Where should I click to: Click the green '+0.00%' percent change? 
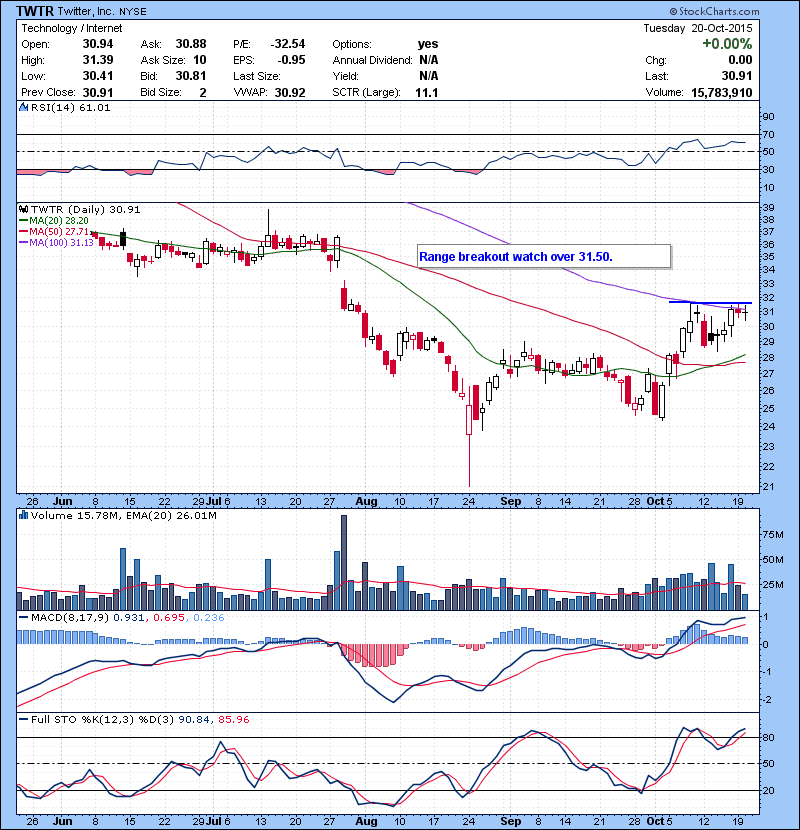coord(727,43)
